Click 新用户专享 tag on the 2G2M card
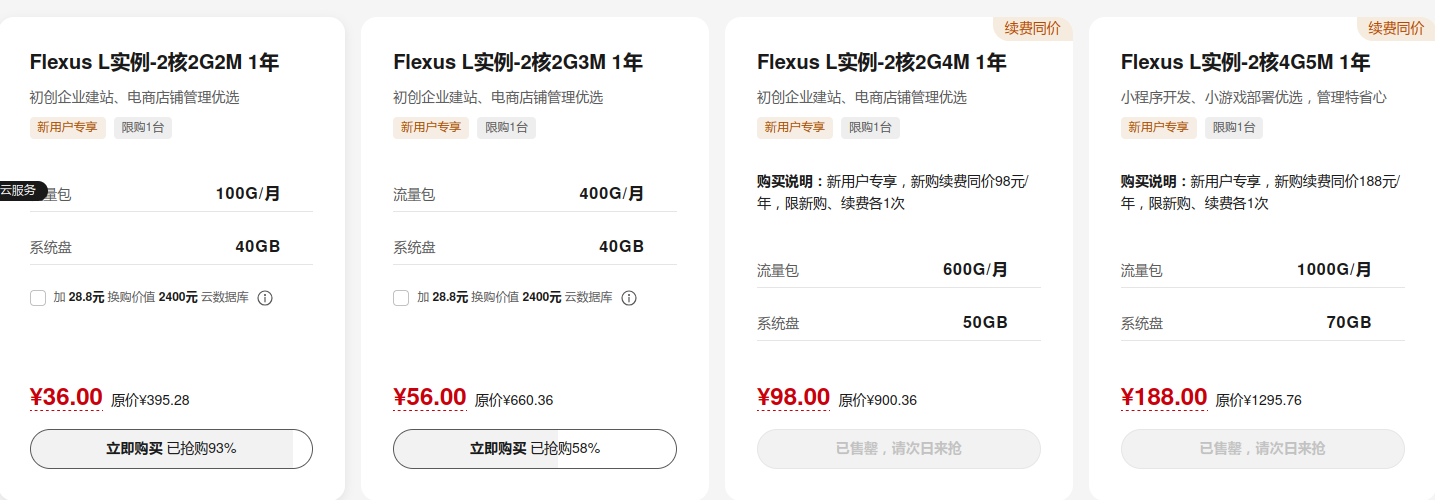Viewport: 1435px width, 500px height. point(67,128)
